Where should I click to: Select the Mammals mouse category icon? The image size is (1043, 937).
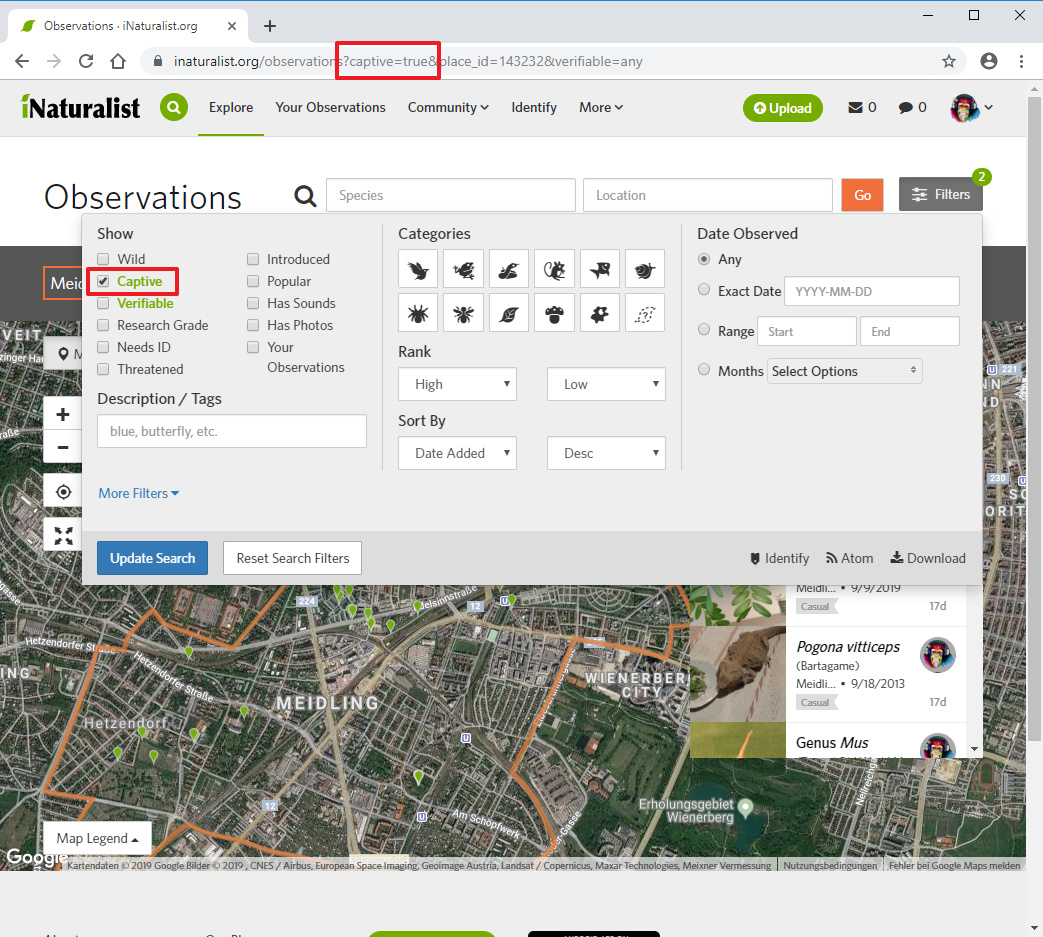(554, 269)
